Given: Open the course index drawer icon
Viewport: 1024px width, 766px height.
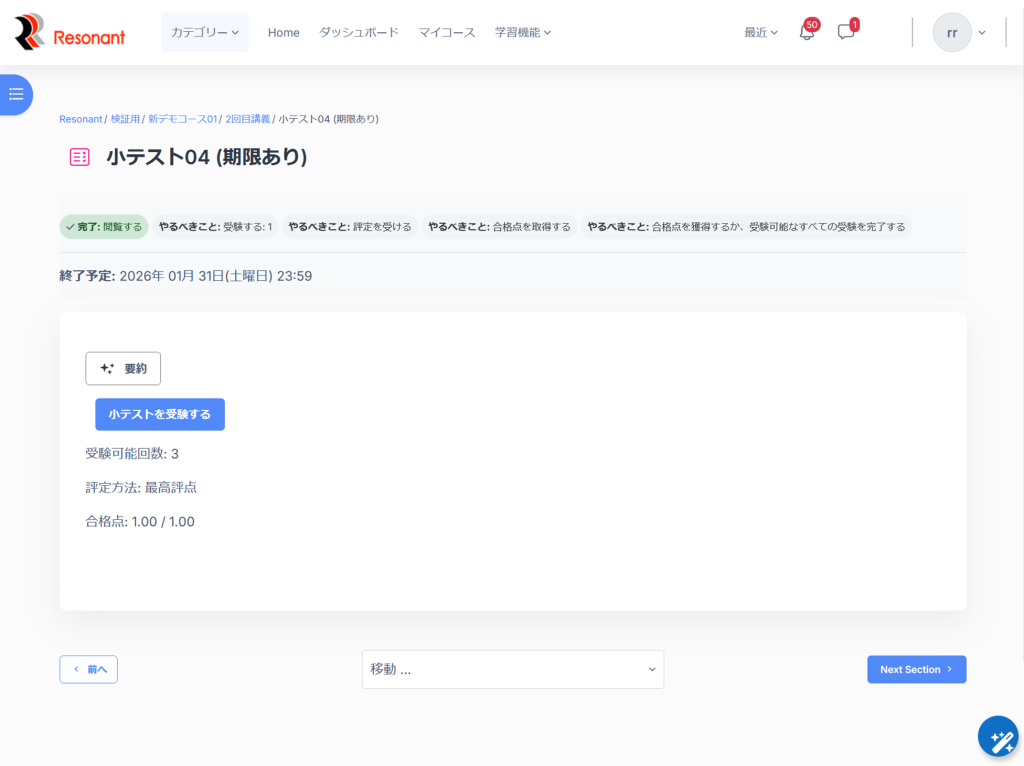Looking at the screenshot, I should [x=16, y=94].
